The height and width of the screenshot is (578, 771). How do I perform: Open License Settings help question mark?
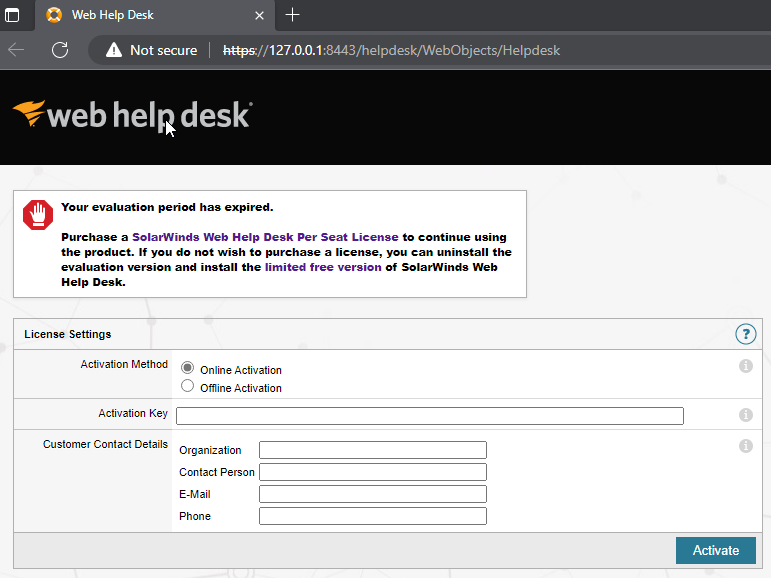point(745,334)
